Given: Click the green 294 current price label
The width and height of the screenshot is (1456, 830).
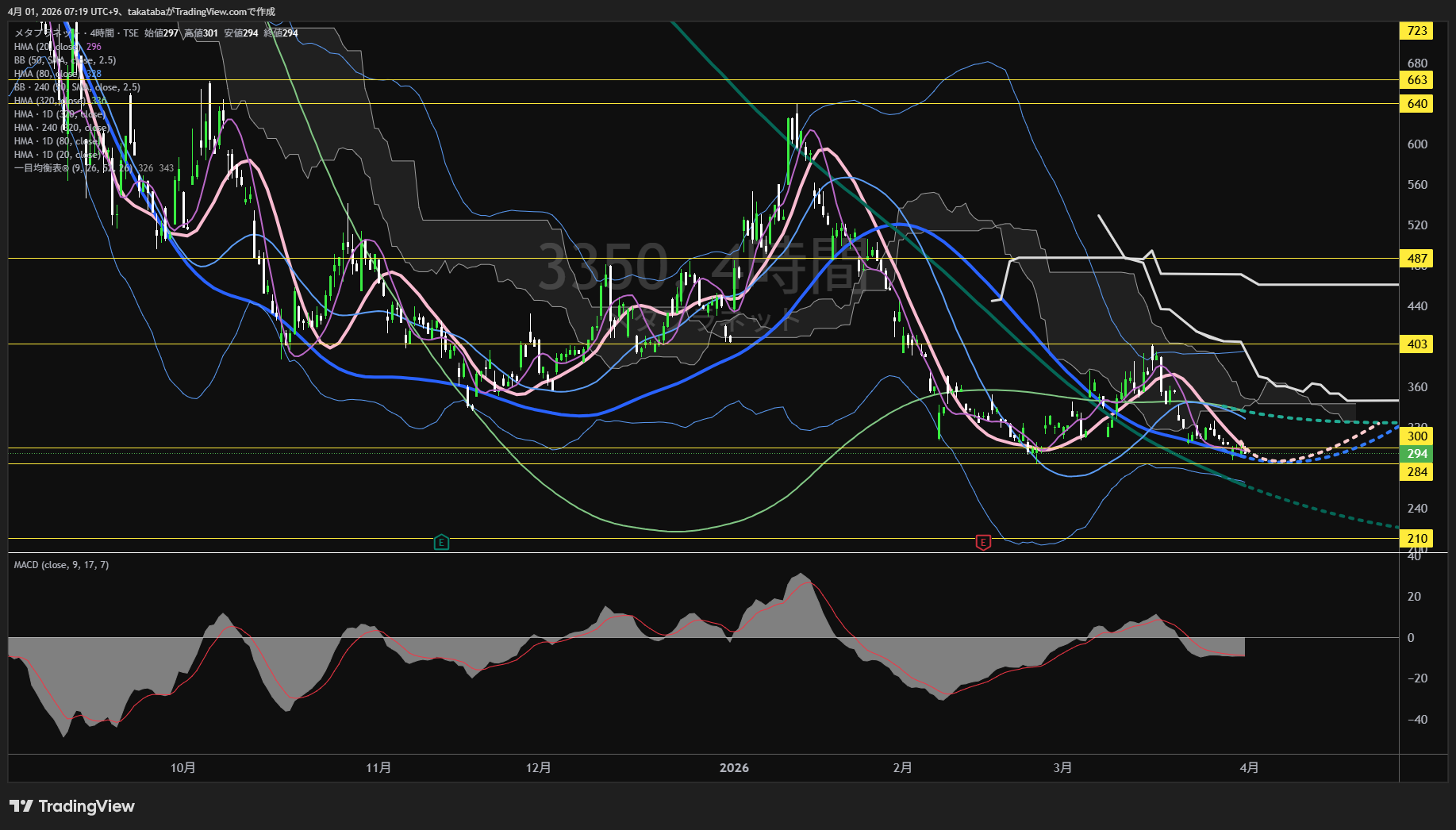Looking at the screenshot, I should tap(1416, 454).
